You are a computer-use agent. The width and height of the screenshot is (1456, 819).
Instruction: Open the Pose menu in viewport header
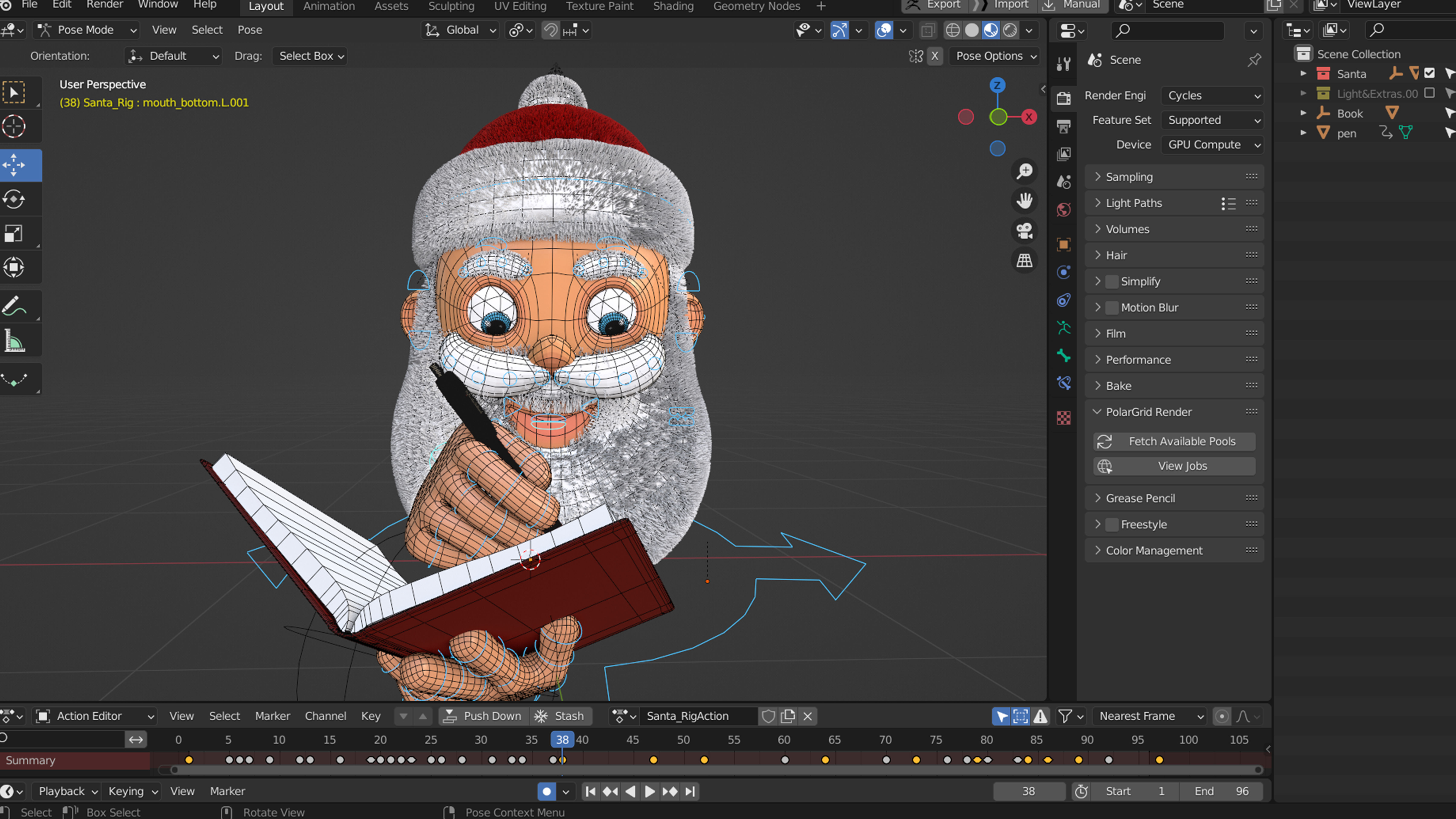coord(250,30)
